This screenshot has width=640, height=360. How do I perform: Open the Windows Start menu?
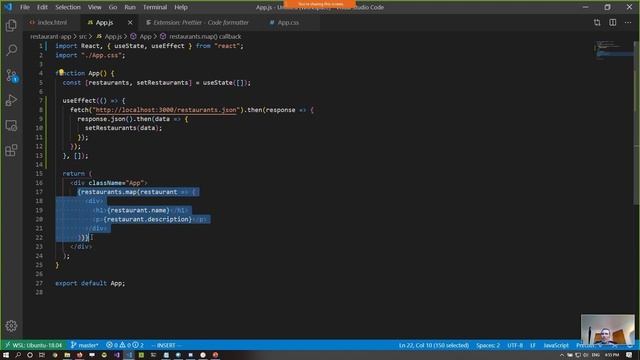(6, 355)
